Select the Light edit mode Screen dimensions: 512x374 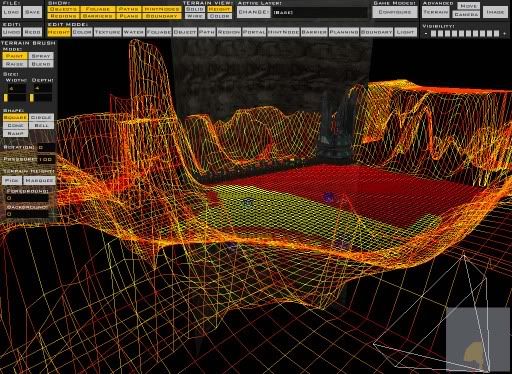tap(405, 32)
